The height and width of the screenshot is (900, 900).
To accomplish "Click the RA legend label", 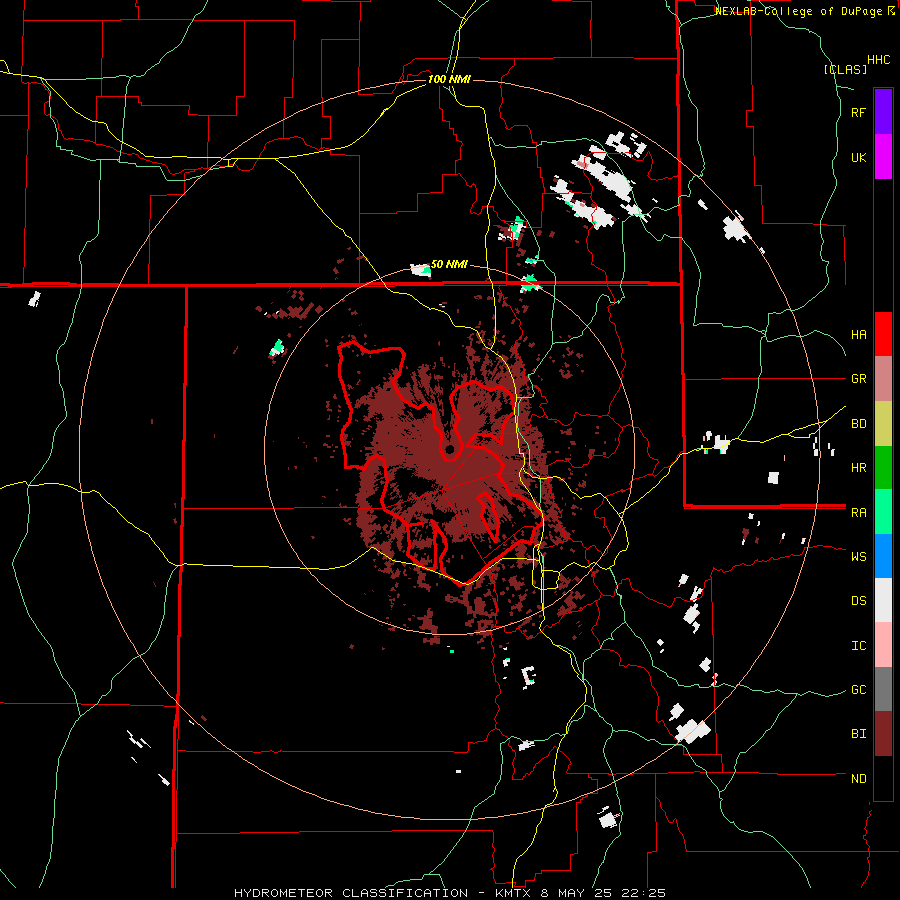I will click(x=858, y=512).
